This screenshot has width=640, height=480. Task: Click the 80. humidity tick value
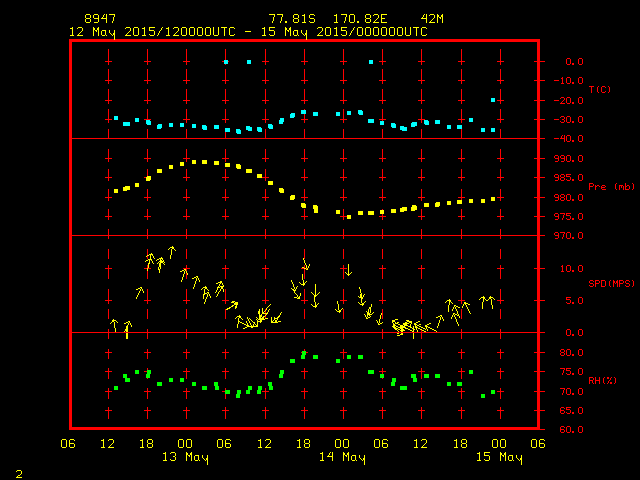[571, 353]
